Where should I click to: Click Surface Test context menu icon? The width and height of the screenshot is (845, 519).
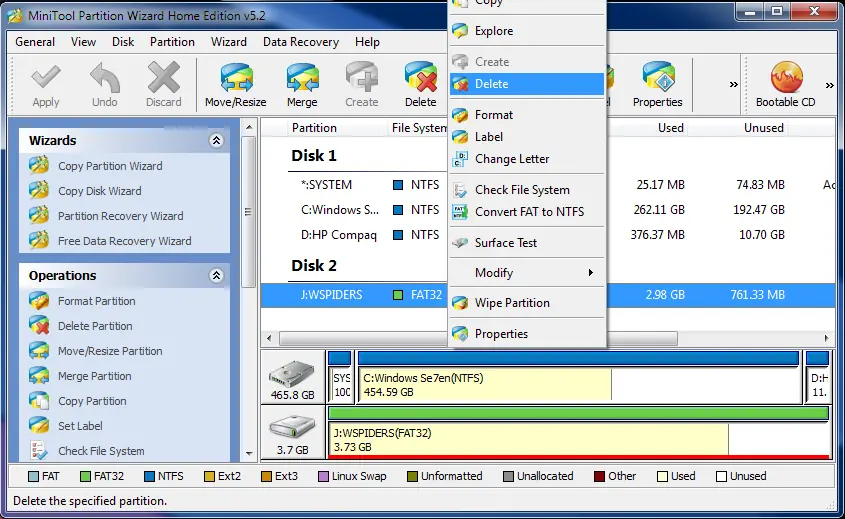(460, 243)
